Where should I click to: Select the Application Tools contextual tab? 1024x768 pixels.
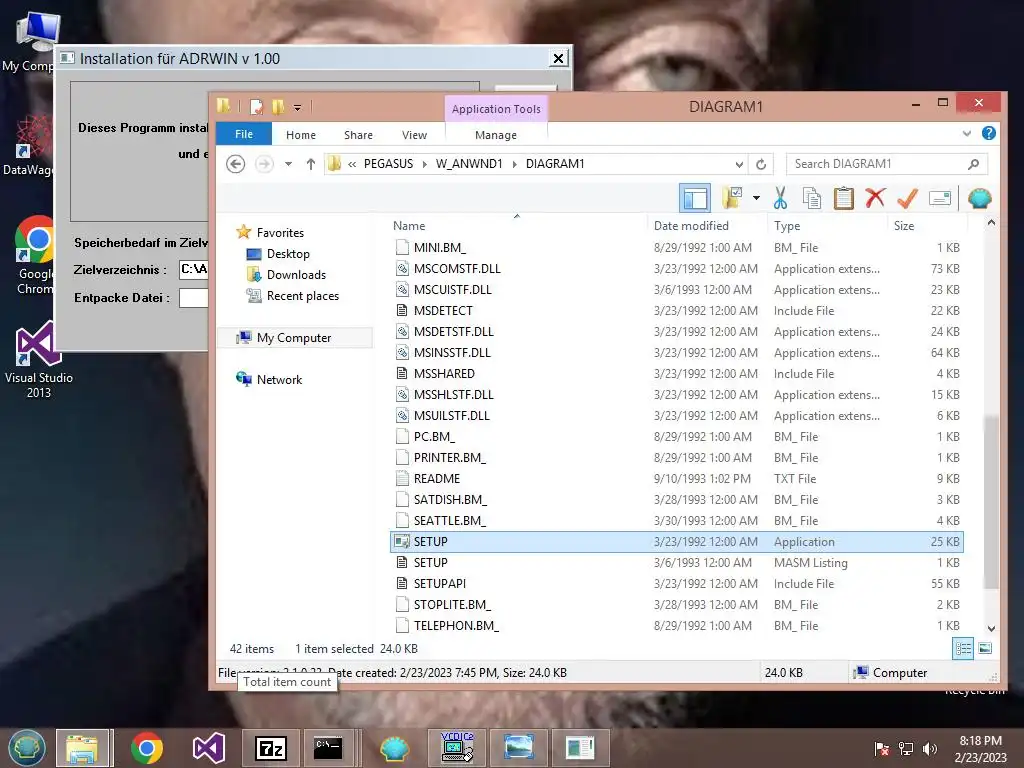[496, 109]
